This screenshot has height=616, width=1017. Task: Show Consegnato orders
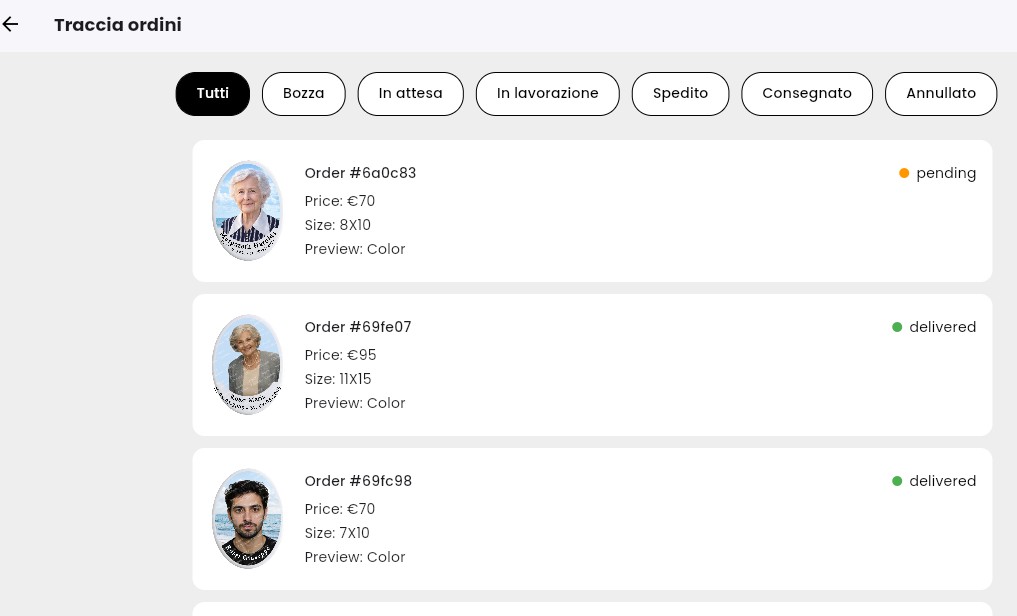tap(807, 94)
